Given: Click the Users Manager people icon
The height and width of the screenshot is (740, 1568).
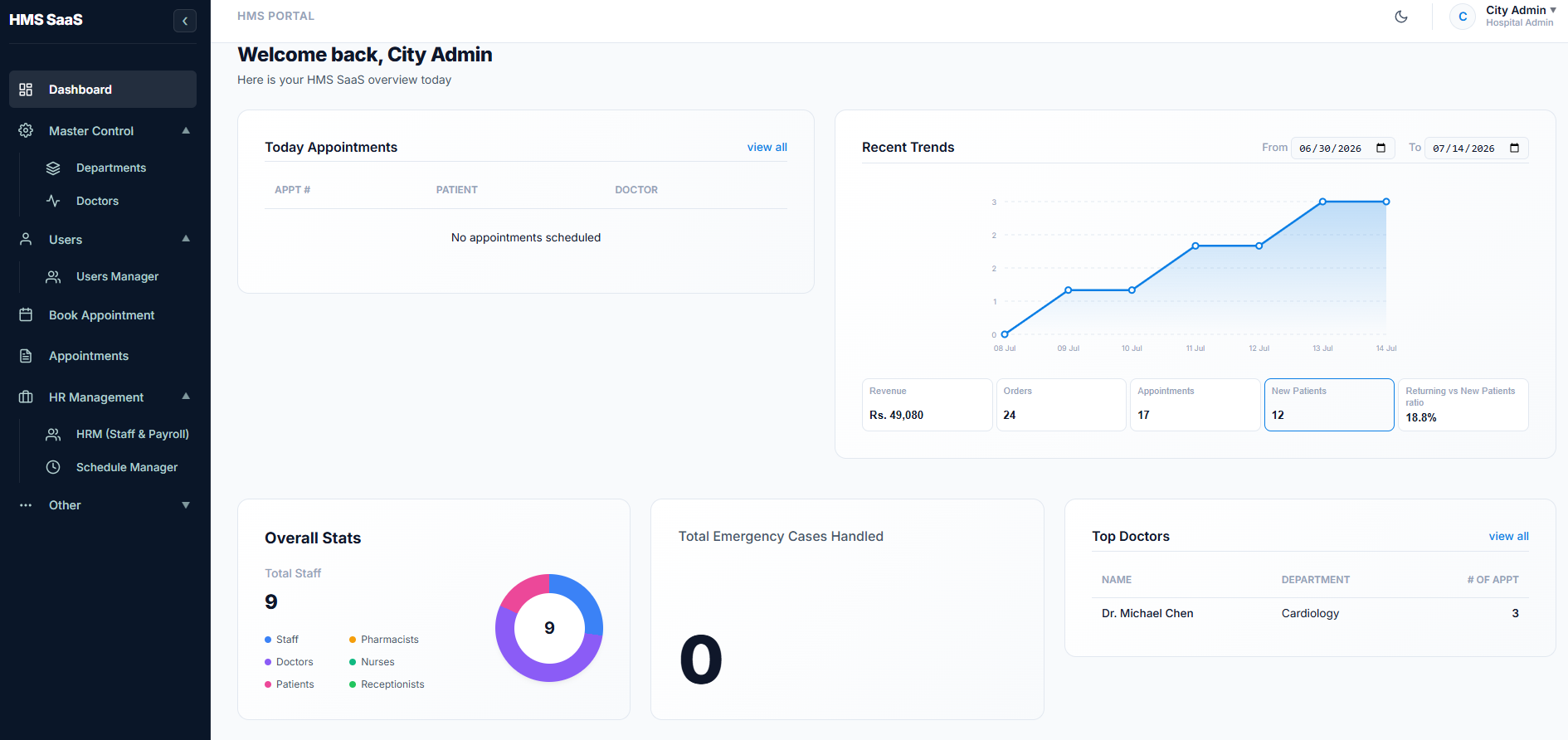Looking at the screenshot, I should pos(53,276).
